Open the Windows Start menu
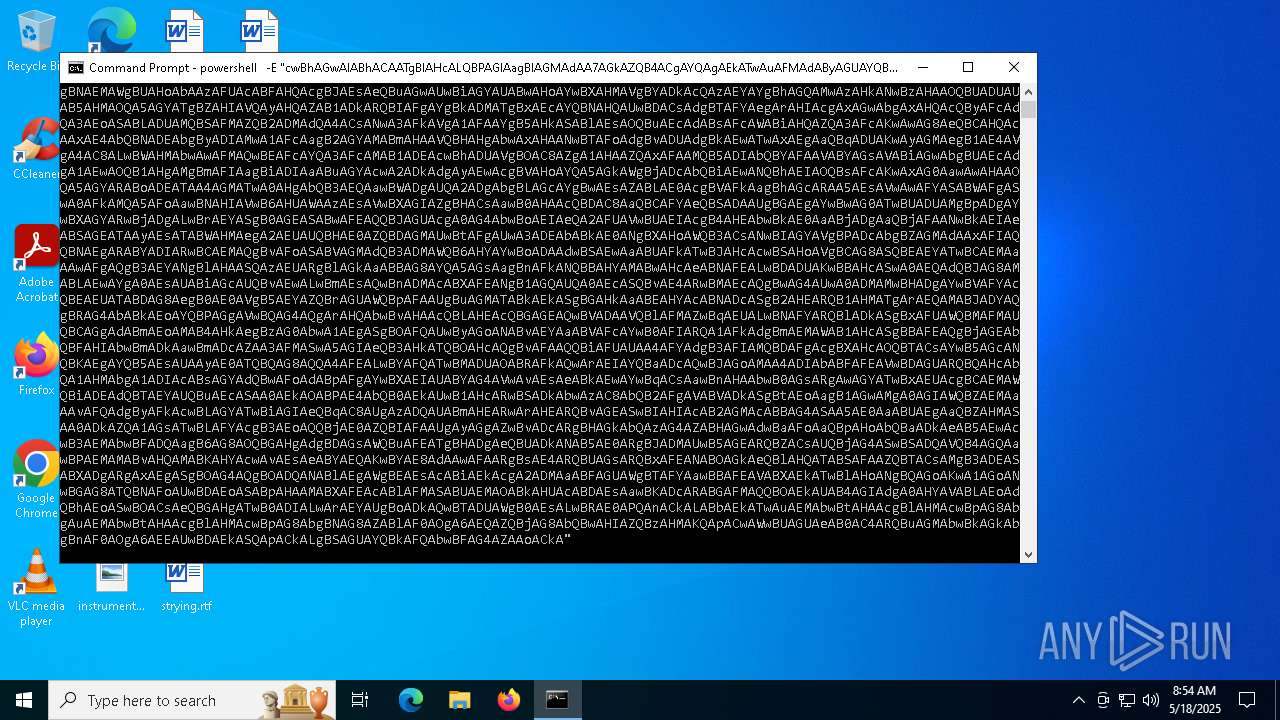 (24, 700)
